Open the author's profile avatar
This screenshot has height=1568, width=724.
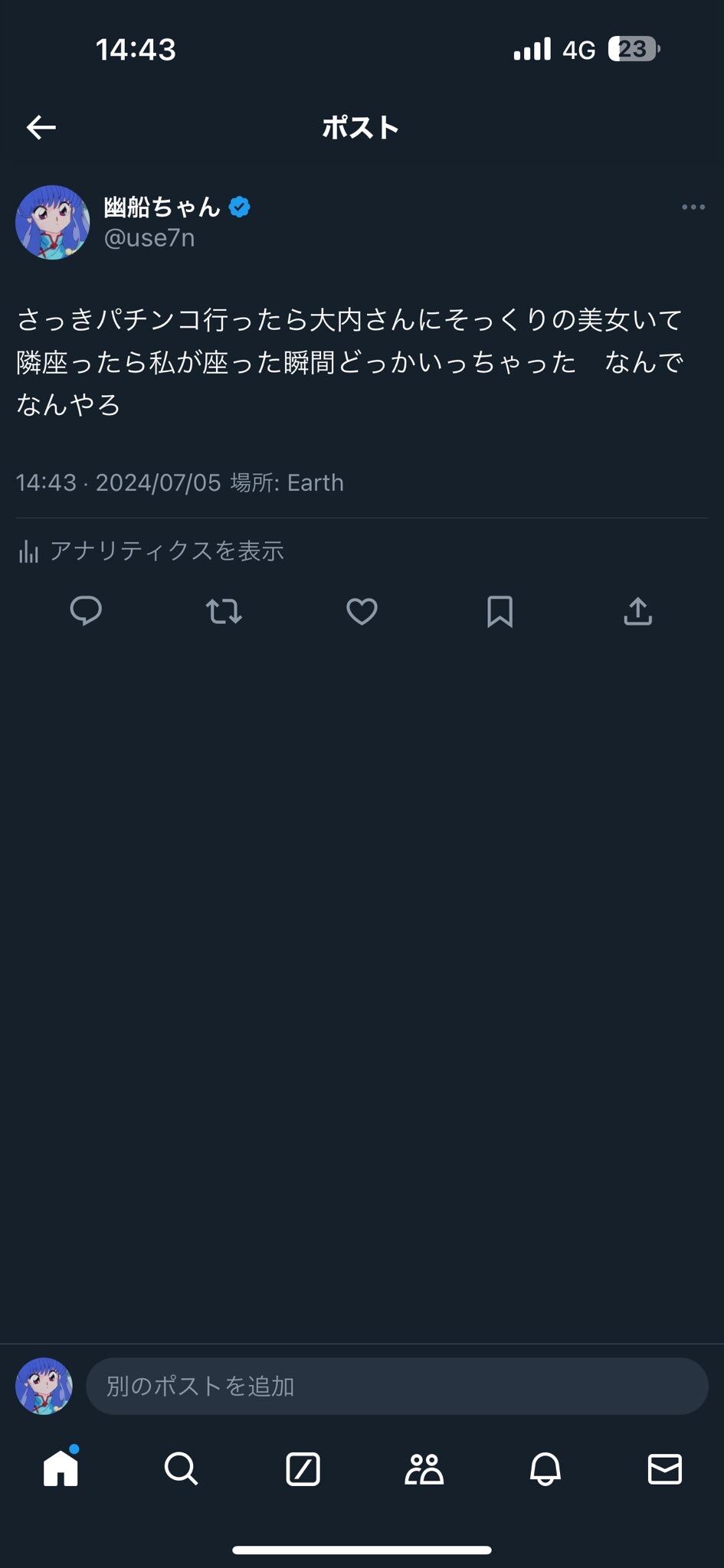pyautogui.click(x=52, y=222)
